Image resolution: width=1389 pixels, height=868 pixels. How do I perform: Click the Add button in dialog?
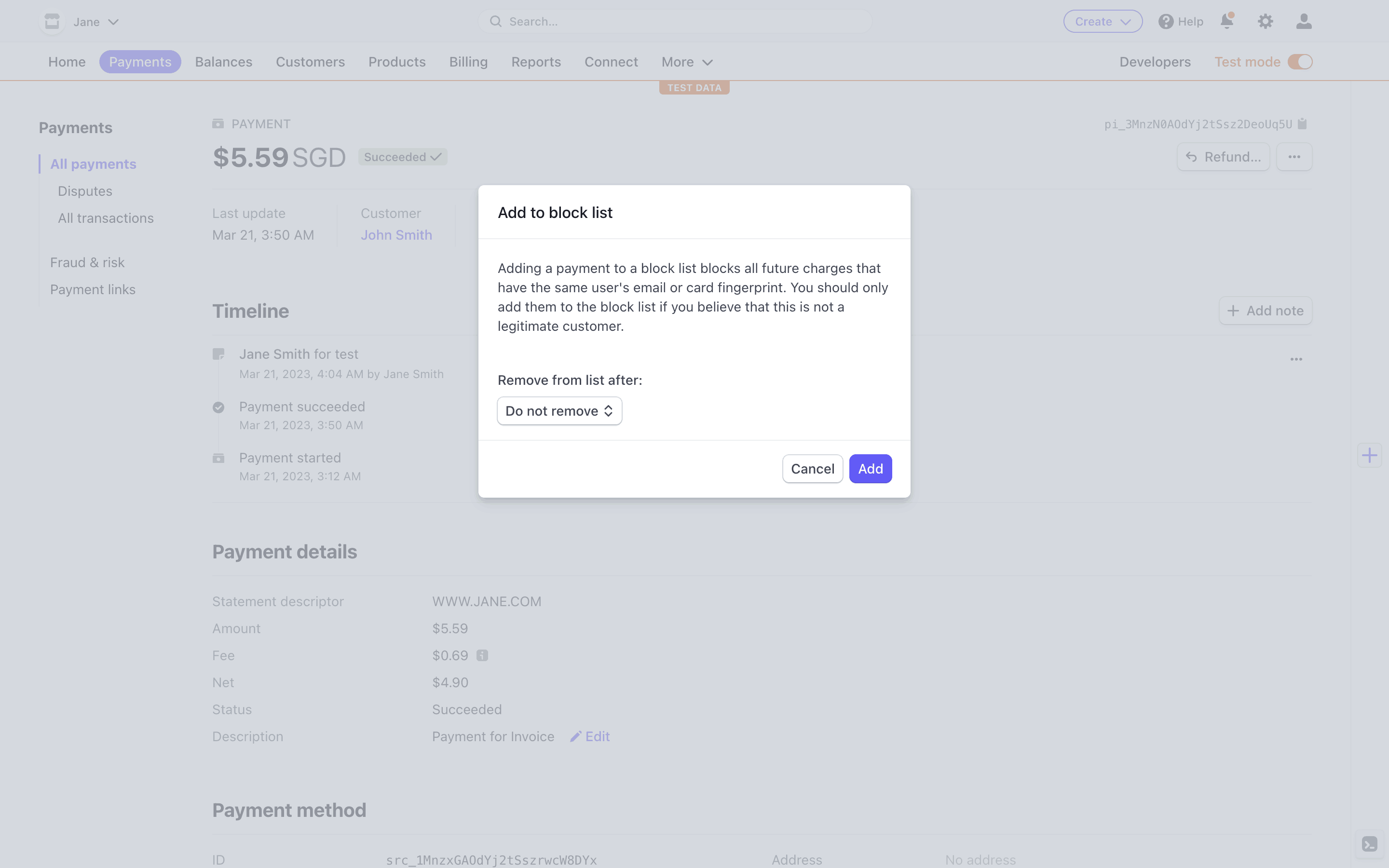[870, 469]
